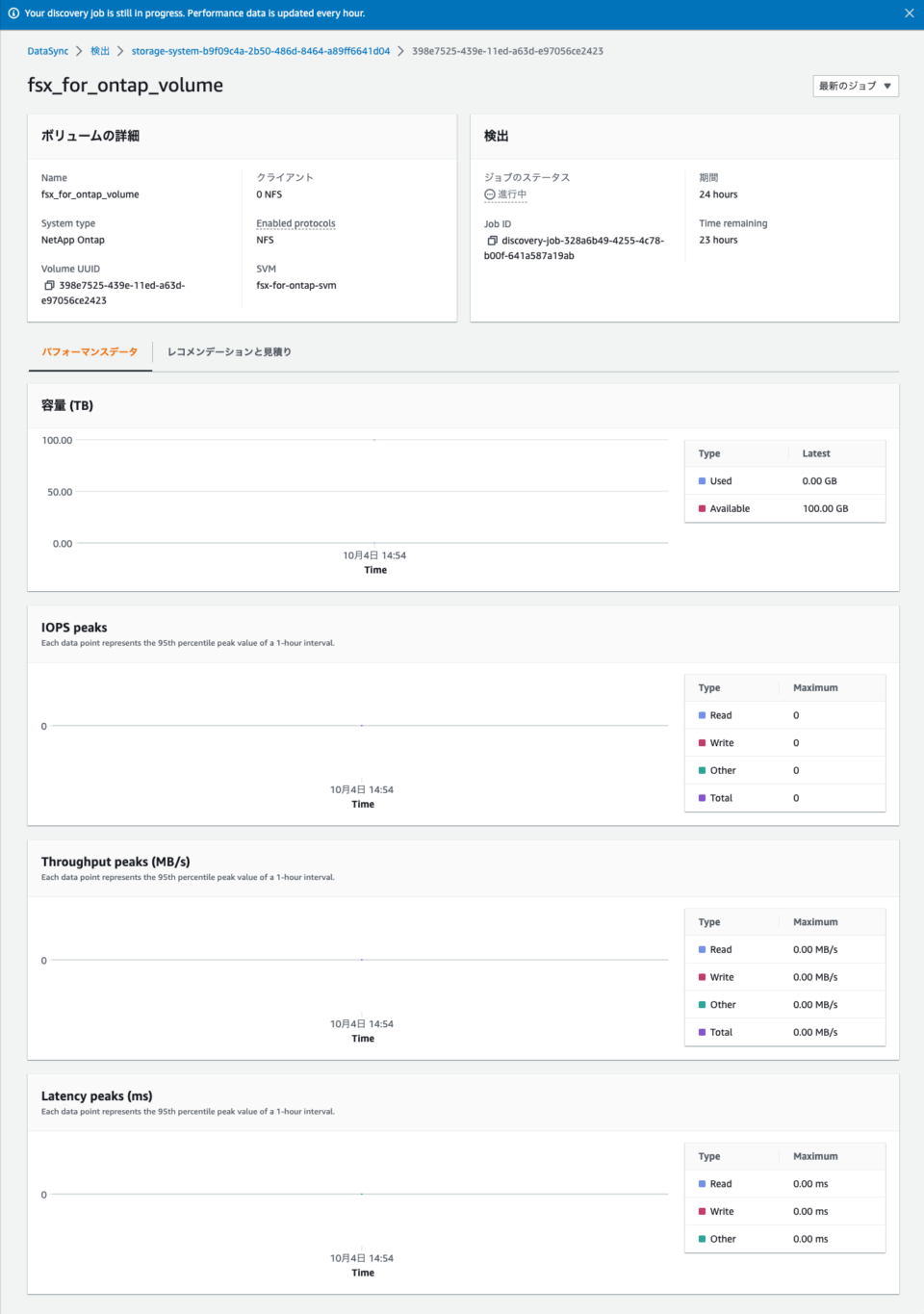Click the Read color marker in IOPS table
The height and width of the screenshot is (1314, 924).
(x=701, y=714)
